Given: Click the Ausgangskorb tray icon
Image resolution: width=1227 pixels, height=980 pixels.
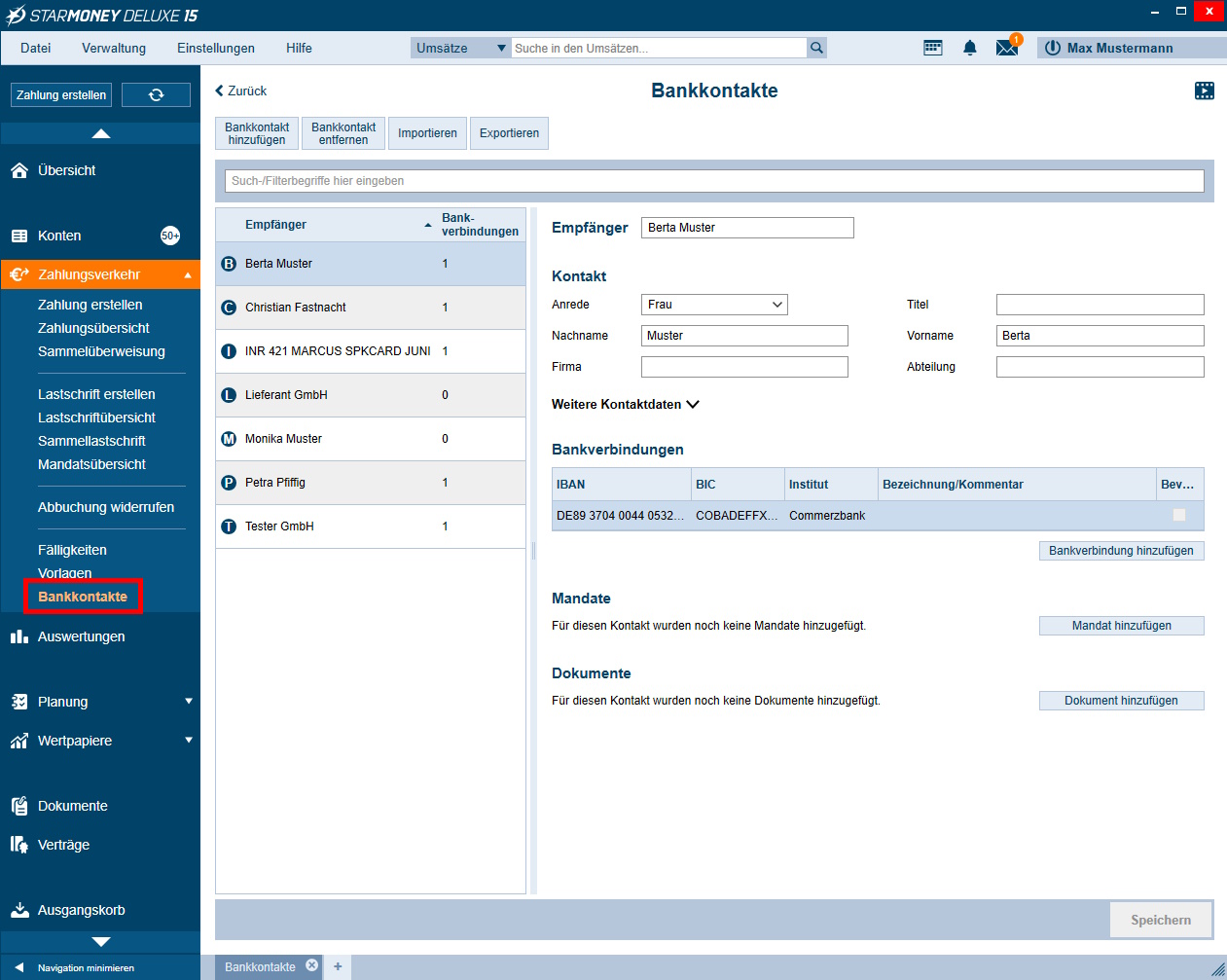Looking at the screenshot, I should click(19, 910).
